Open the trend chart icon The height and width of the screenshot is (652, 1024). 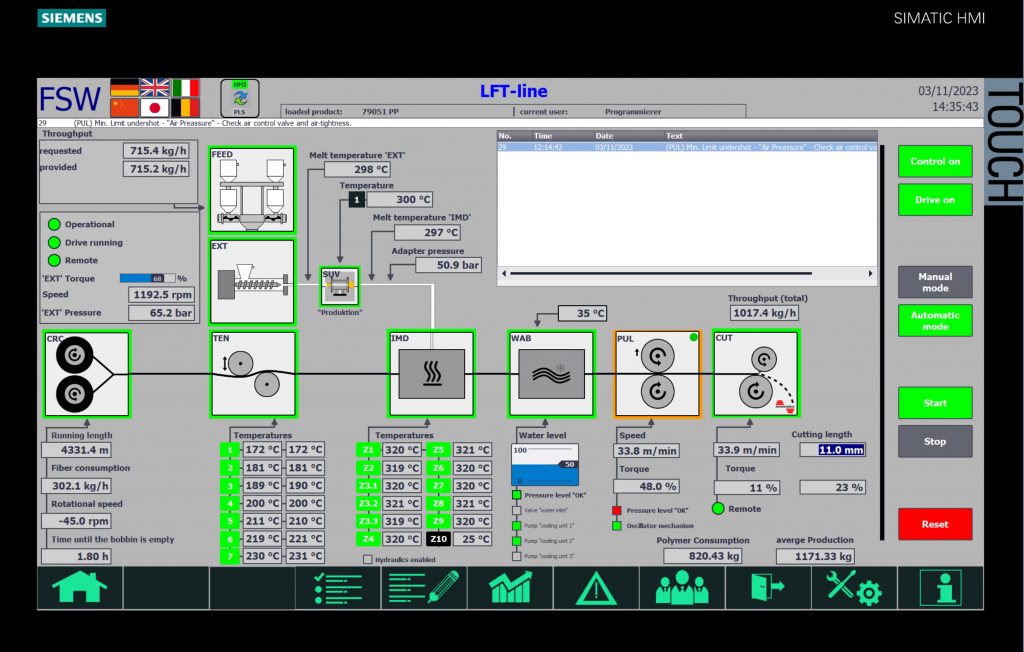click(x=510, y=588)
